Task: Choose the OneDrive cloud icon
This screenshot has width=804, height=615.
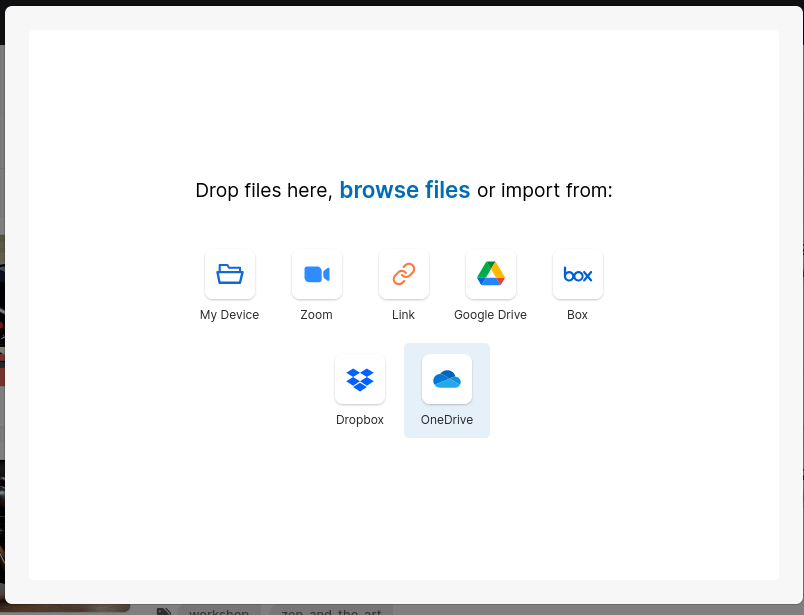Action: (447, 379)
